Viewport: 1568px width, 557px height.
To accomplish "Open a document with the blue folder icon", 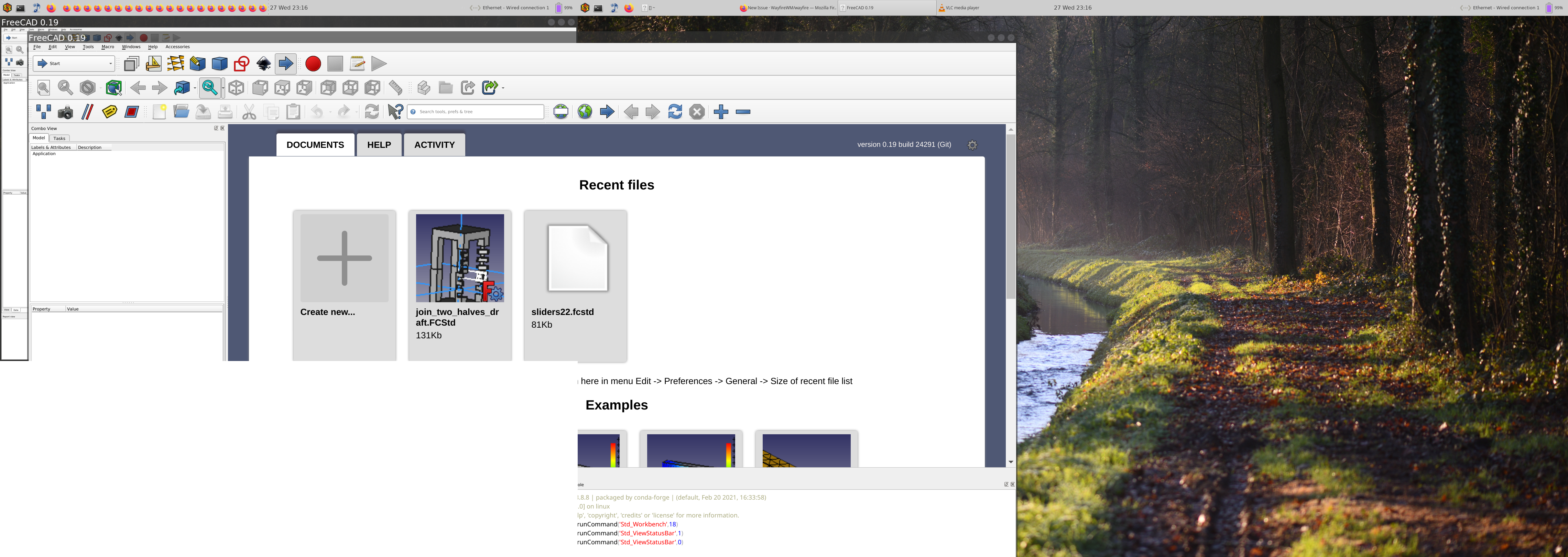I will tap(181, 112).
